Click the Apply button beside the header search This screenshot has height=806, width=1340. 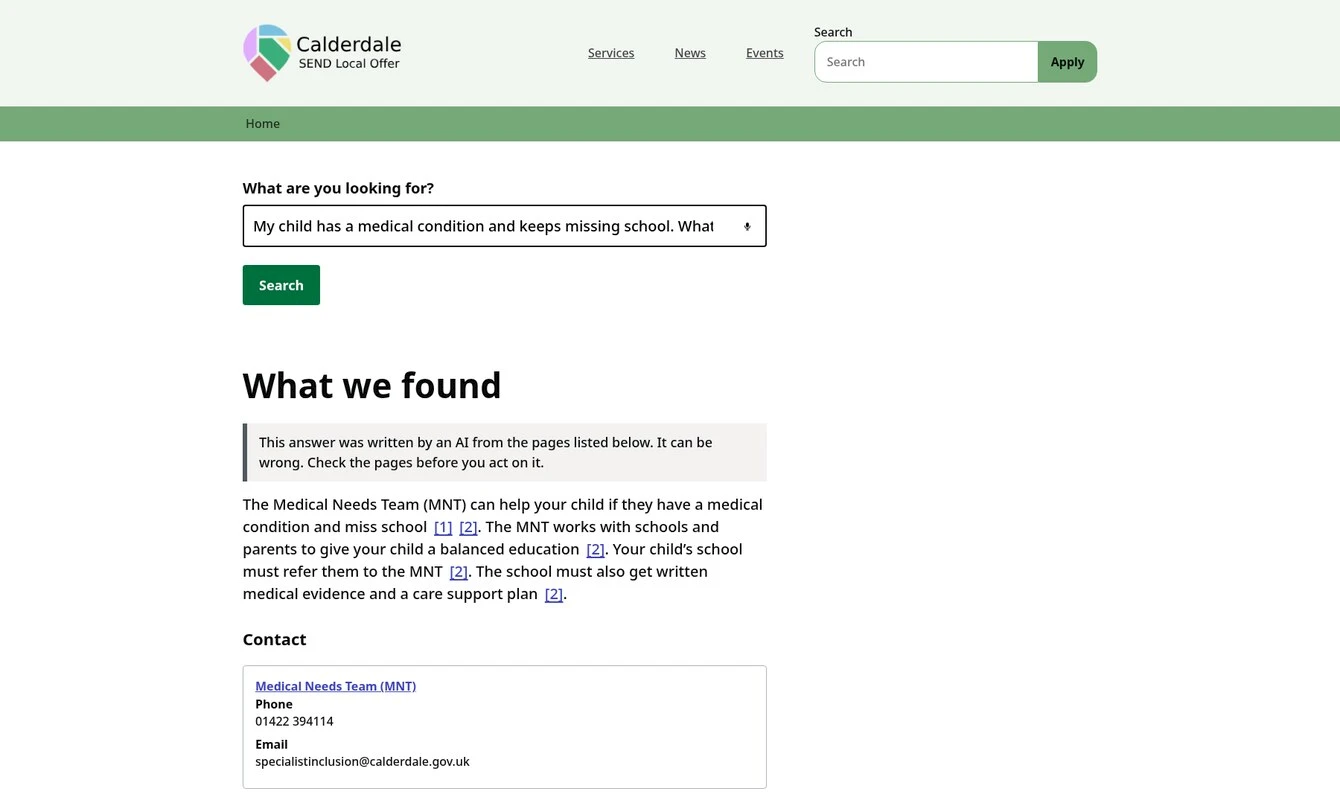pyautogui.click(x=1067, y=62)
